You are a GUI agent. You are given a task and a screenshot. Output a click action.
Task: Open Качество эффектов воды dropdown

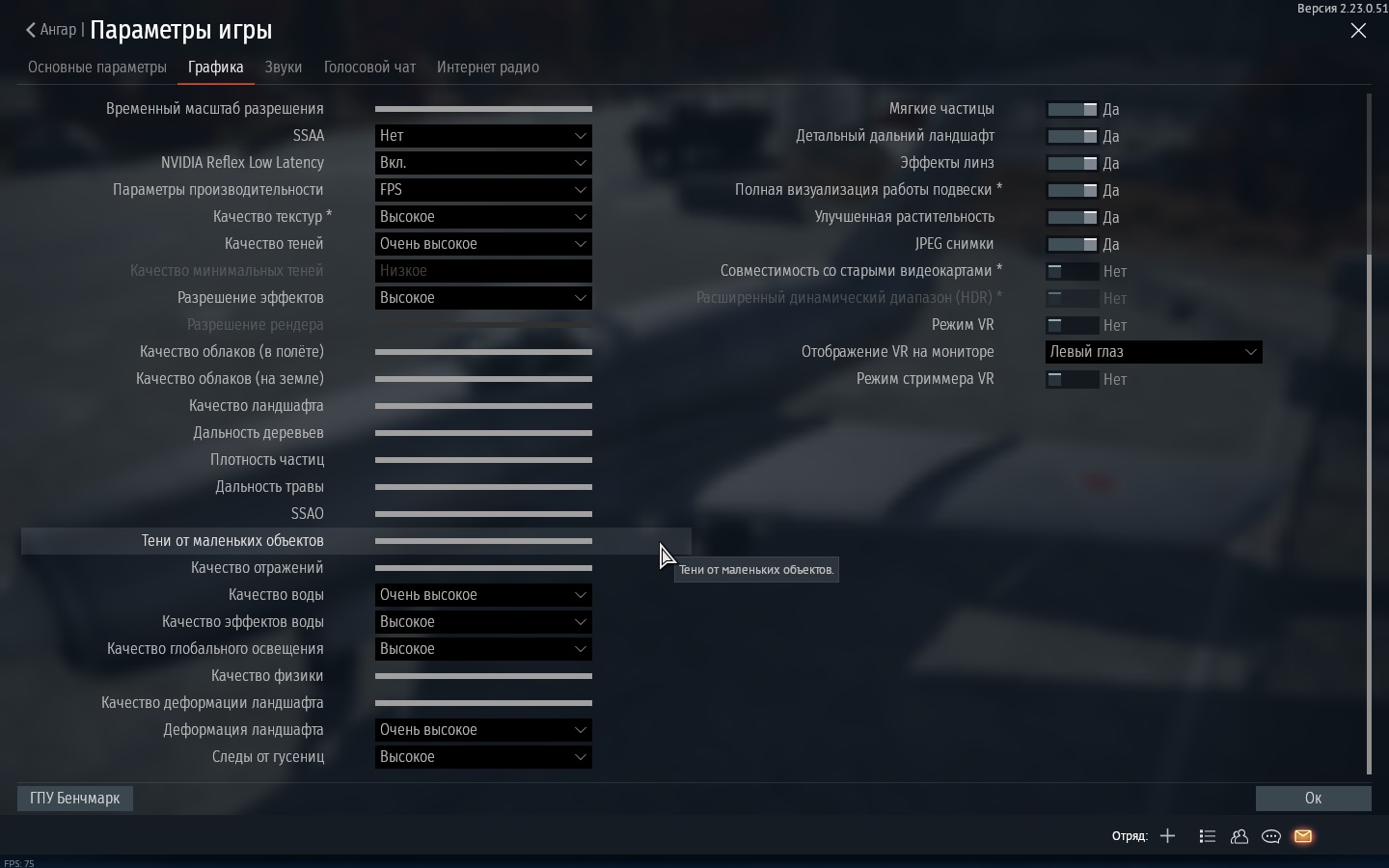483,622
